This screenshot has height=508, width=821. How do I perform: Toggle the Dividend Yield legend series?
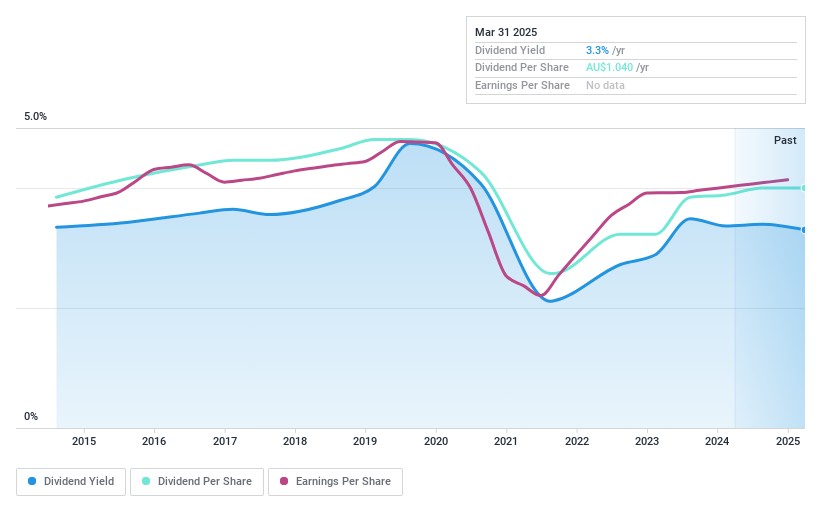71,481
